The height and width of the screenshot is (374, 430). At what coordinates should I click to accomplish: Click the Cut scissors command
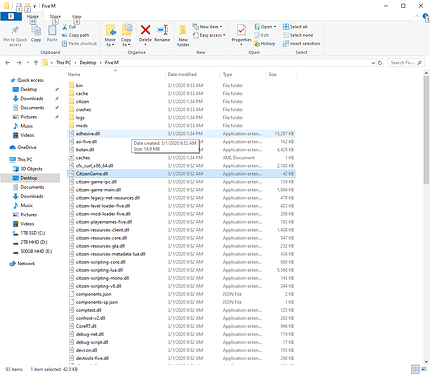69,27
